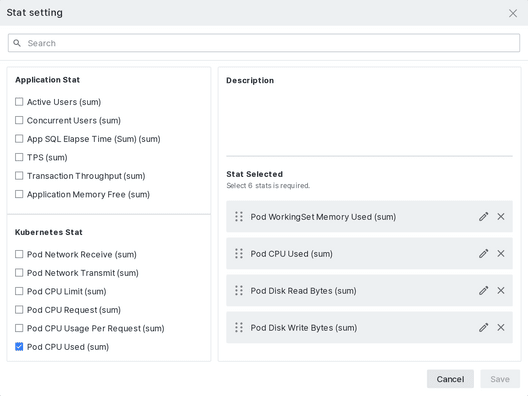Viewport: 528px width, 396px height.
Task: Check the TPS (sum) option
Action: (19, 157)
